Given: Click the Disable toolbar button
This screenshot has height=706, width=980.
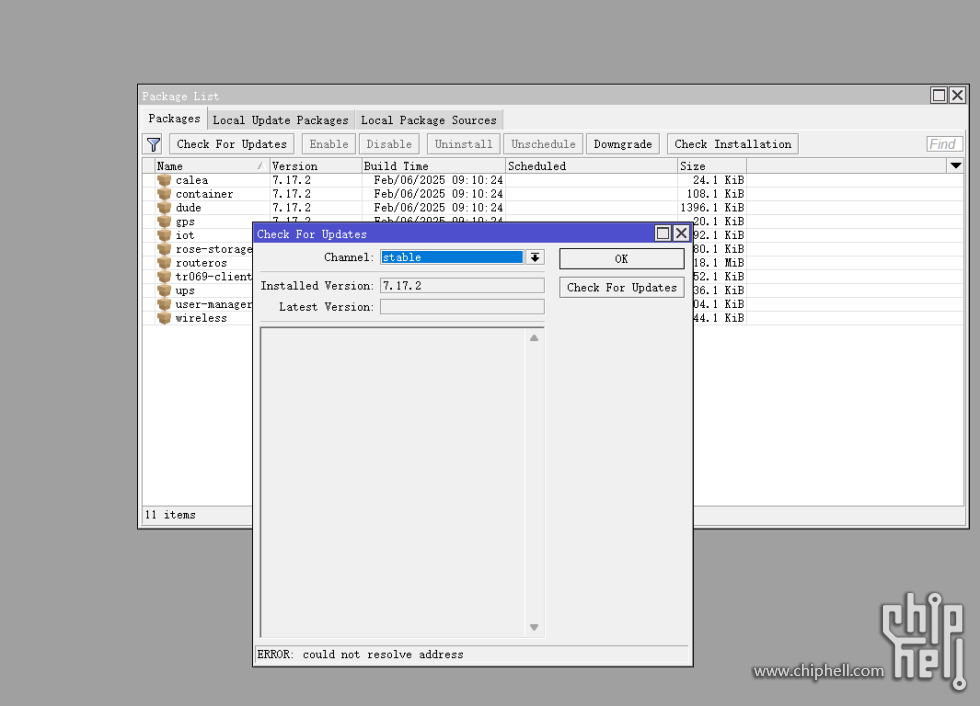Looking at the screenshot, I should point(389,144).
